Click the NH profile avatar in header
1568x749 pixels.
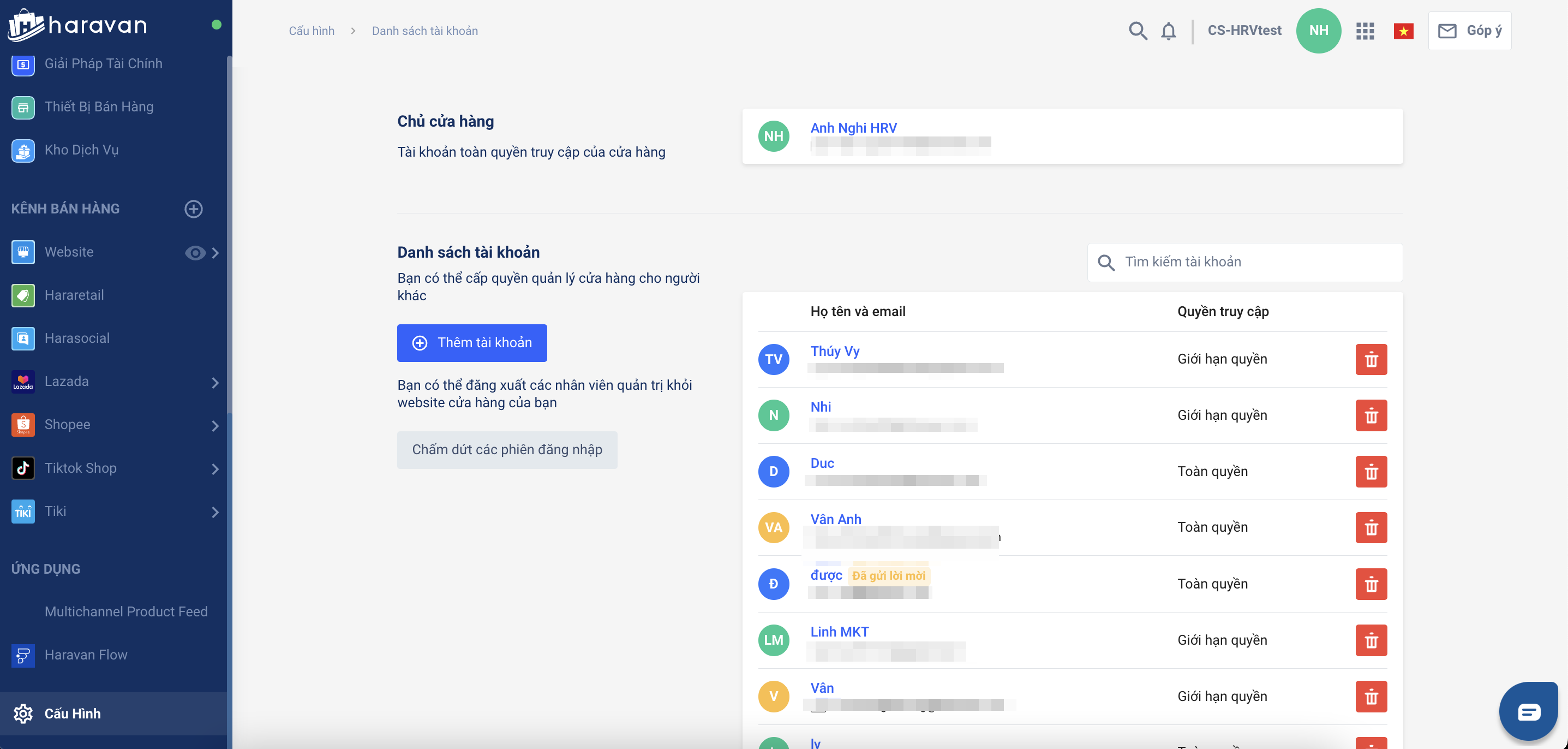coord(1319,31)
